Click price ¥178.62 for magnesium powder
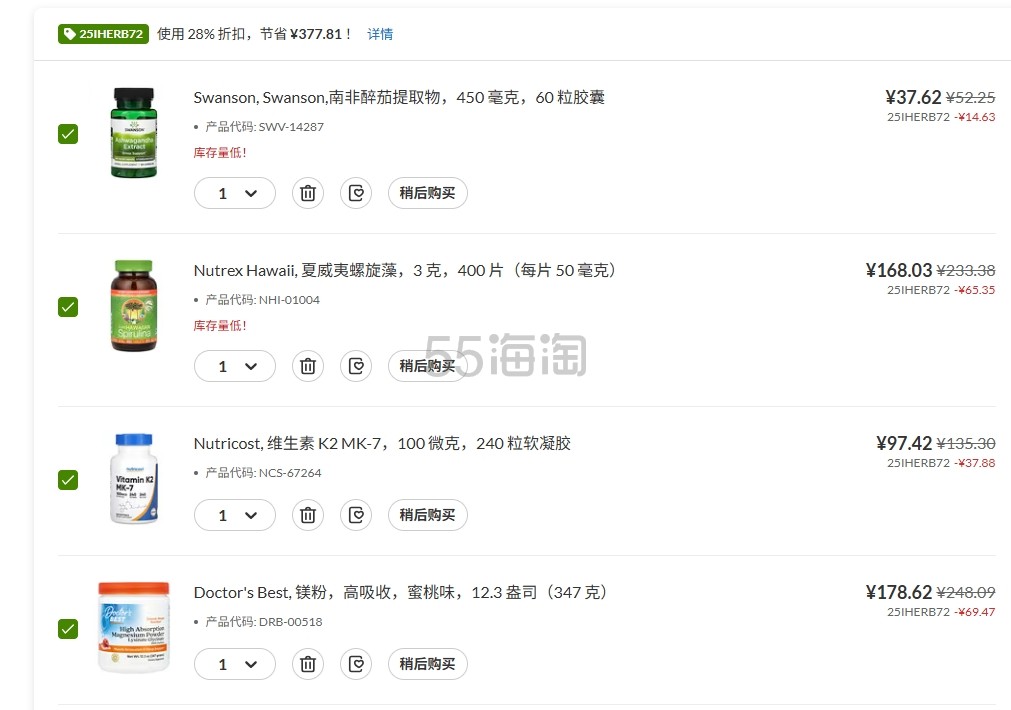Image resolution: width=1011 pixels, height=710 pixels. [x=899, y=593]
